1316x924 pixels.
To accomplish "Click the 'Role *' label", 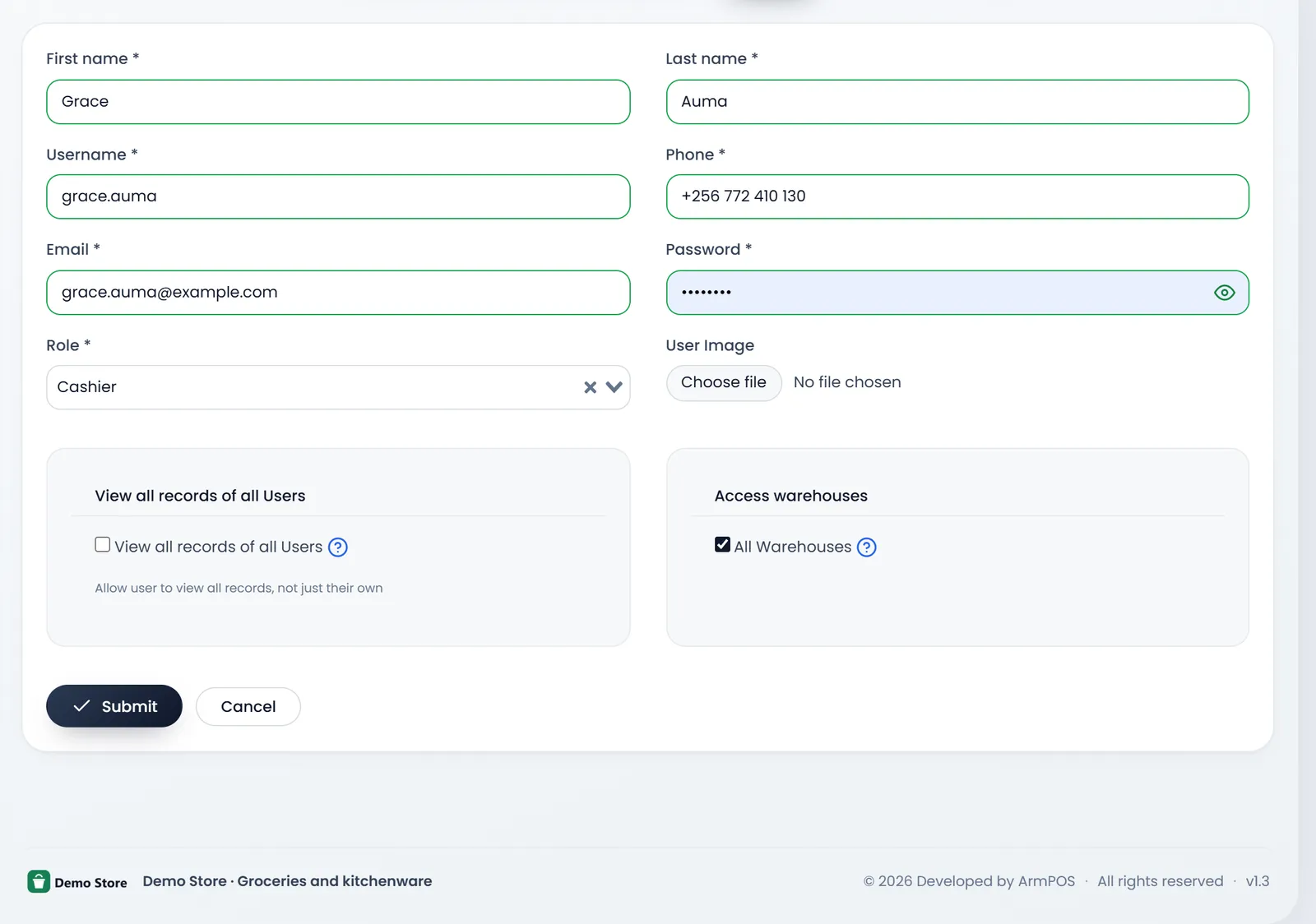I will tap(68, 345).
